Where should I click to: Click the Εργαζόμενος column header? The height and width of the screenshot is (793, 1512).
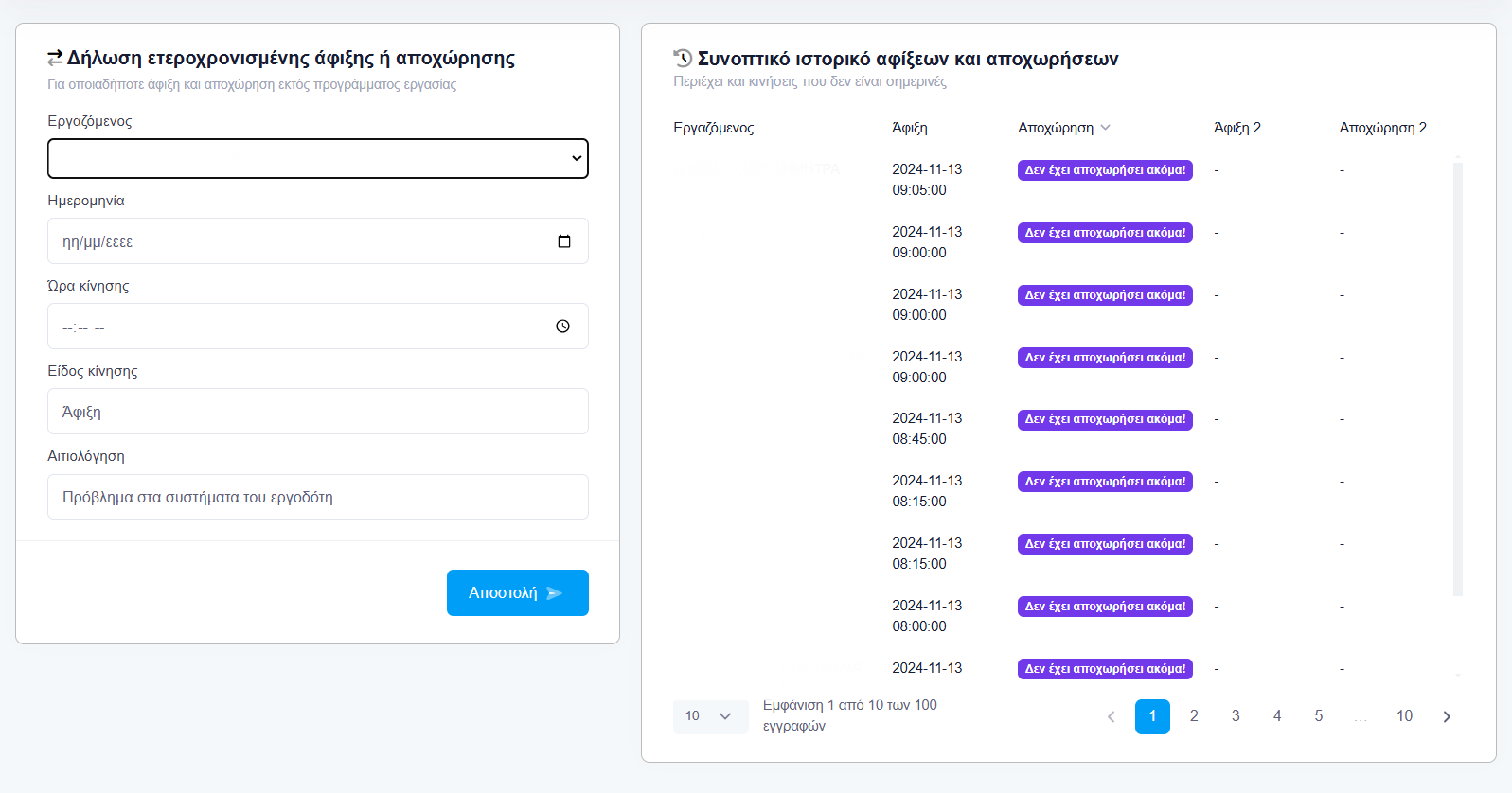point(714,128)
